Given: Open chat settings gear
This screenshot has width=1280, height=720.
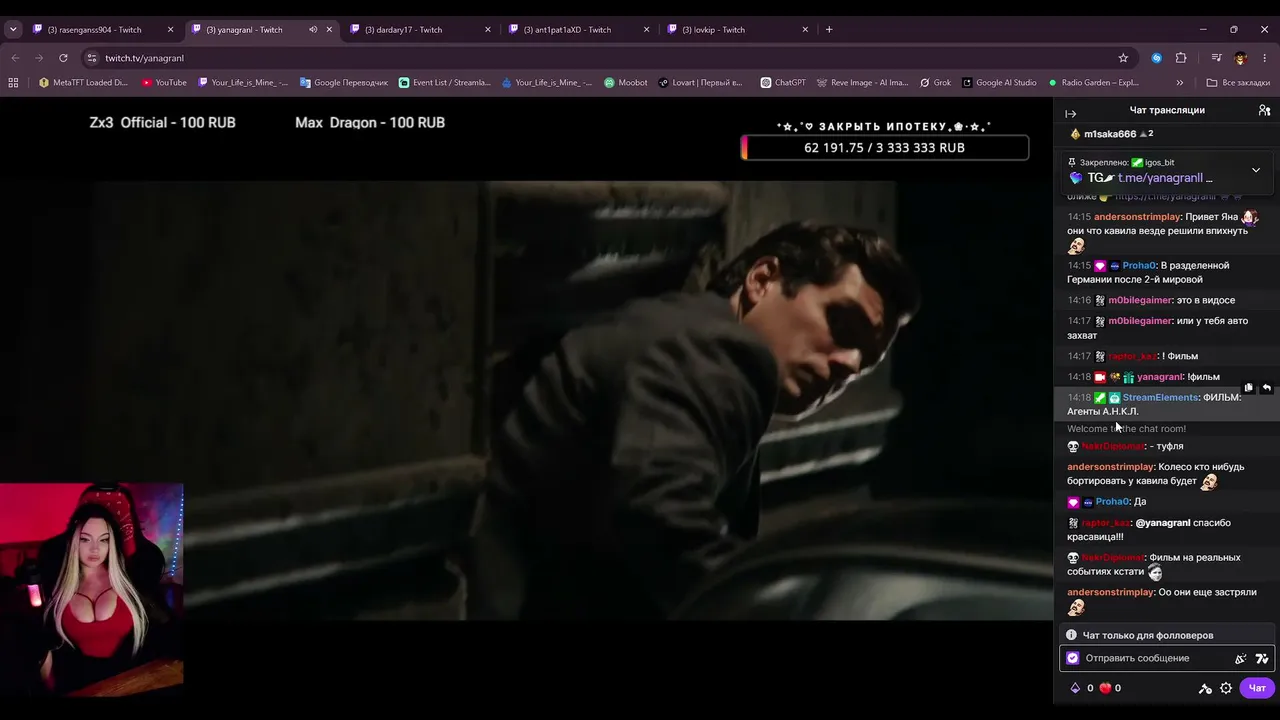Looking at the screenshot, I should (1226, 688).
